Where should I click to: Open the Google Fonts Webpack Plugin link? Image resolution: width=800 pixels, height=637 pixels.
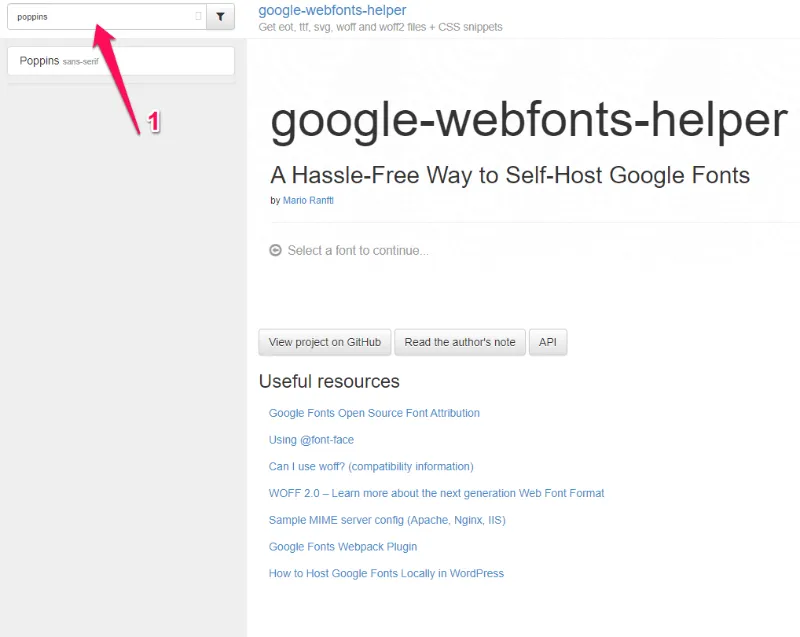pyautogui.click(x=343, y=546)
